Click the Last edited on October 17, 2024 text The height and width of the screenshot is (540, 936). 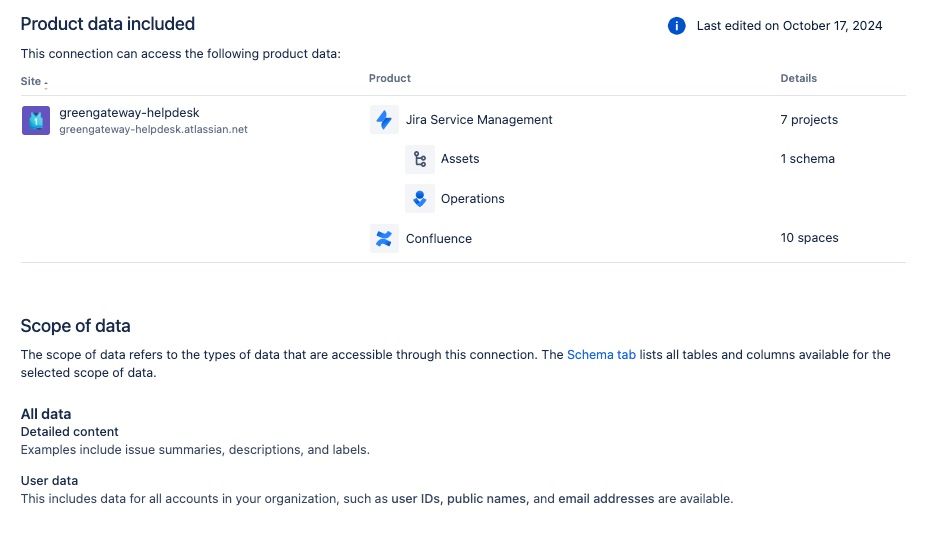(x=789, y=26)
